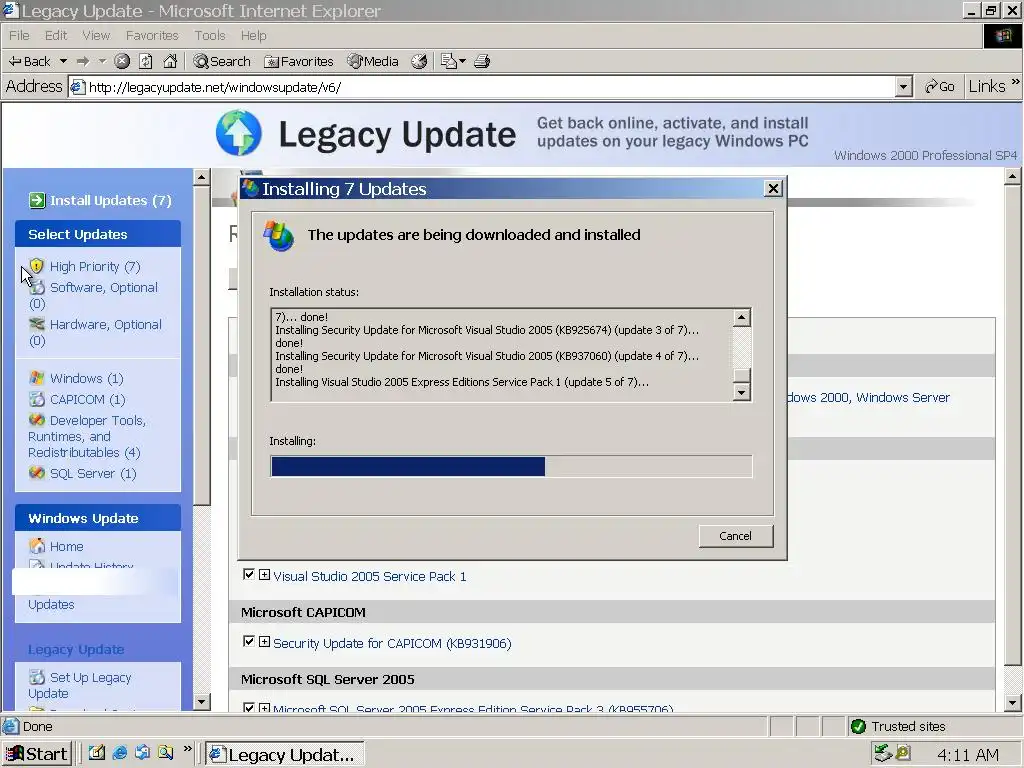Click the High Priority shield icon
1024x768 pixels.
[37, 266]
